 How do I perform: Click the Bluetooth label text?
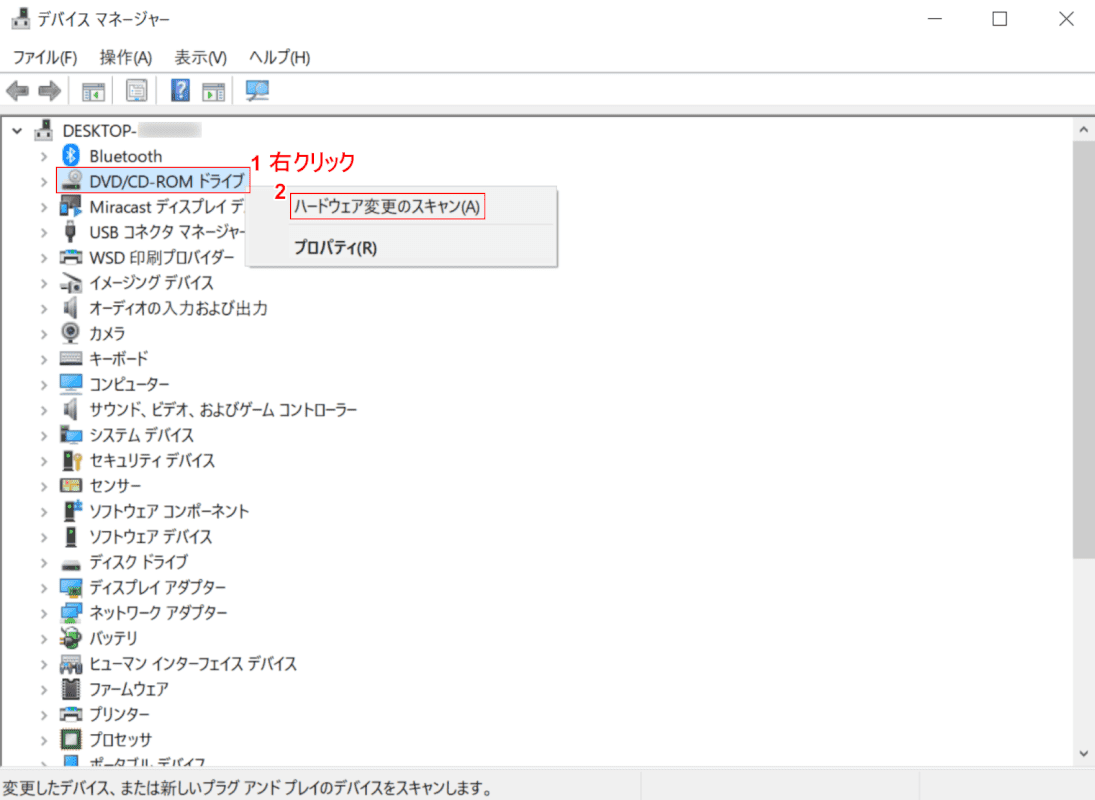click(126, 156)
